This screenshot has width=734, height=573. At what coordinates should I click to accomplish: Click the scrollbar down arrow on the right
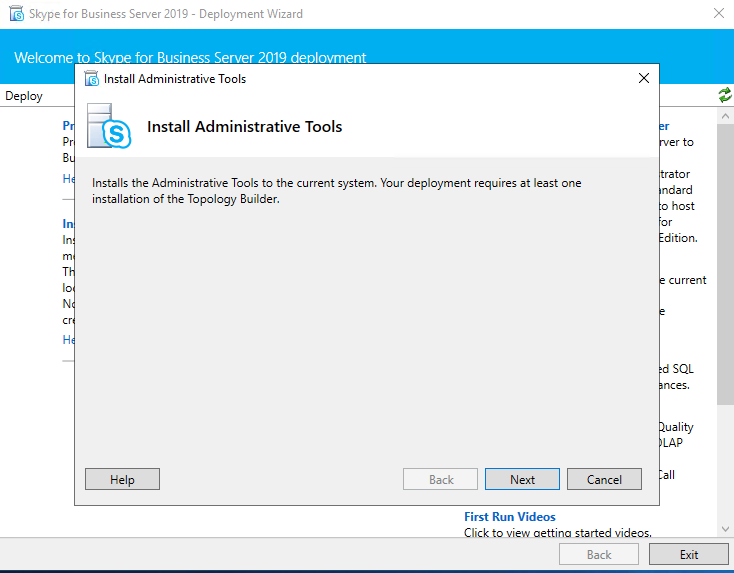(725, 528)
